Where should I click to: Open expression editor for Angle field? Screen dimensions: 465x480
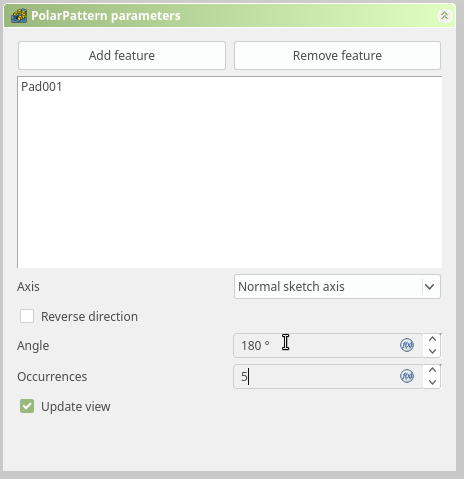point(407,345)
